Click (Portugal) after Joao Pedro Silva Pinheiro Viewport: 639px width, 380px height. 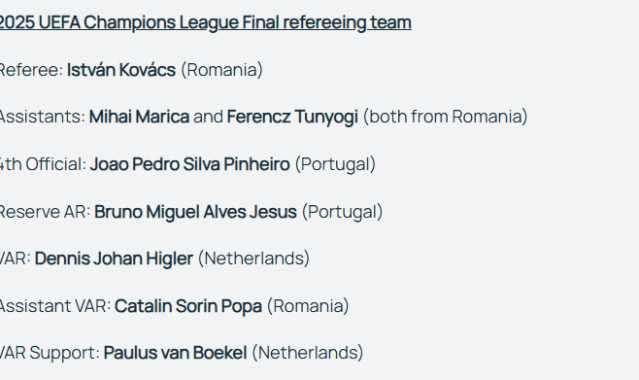pos(335,165)
